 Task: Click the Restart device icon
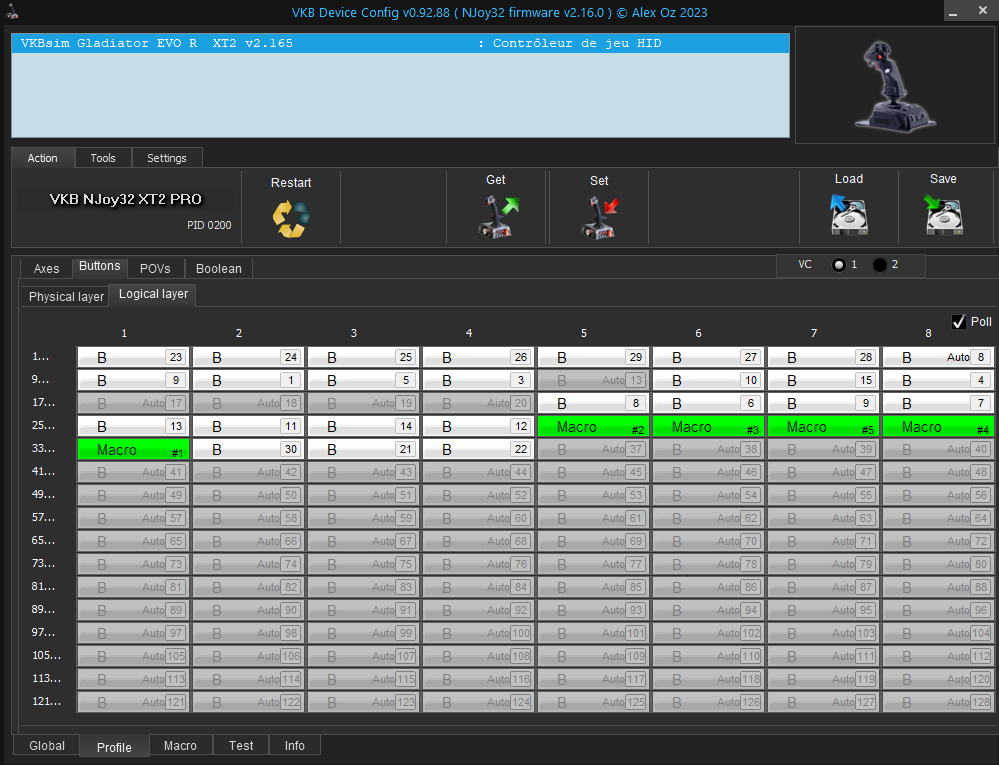[291, 219]
